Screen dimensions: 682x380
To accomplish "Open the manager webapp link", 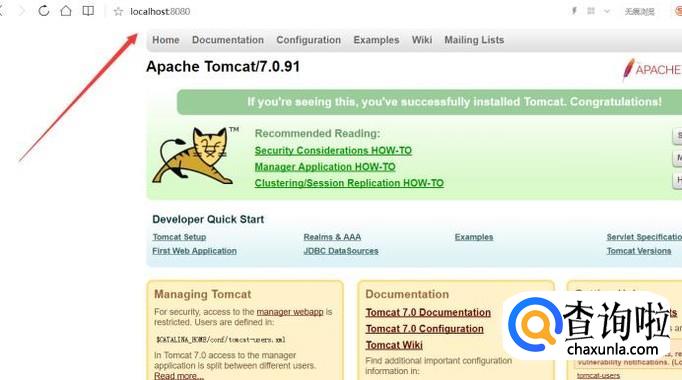I will (x=290, y=312).
